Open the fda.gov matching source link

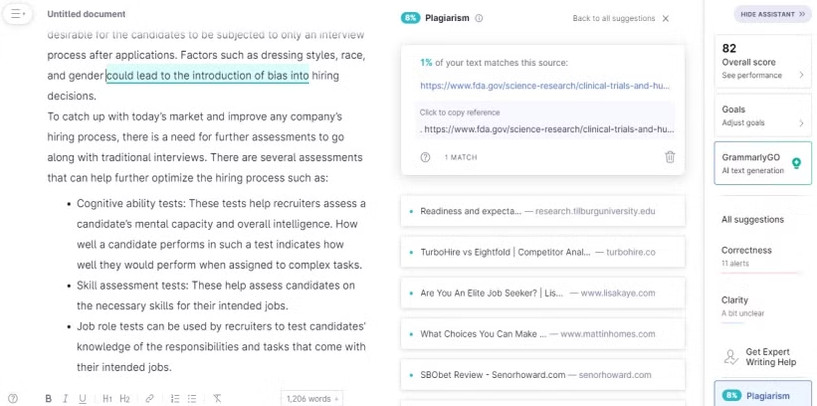[x=546, y=86]
